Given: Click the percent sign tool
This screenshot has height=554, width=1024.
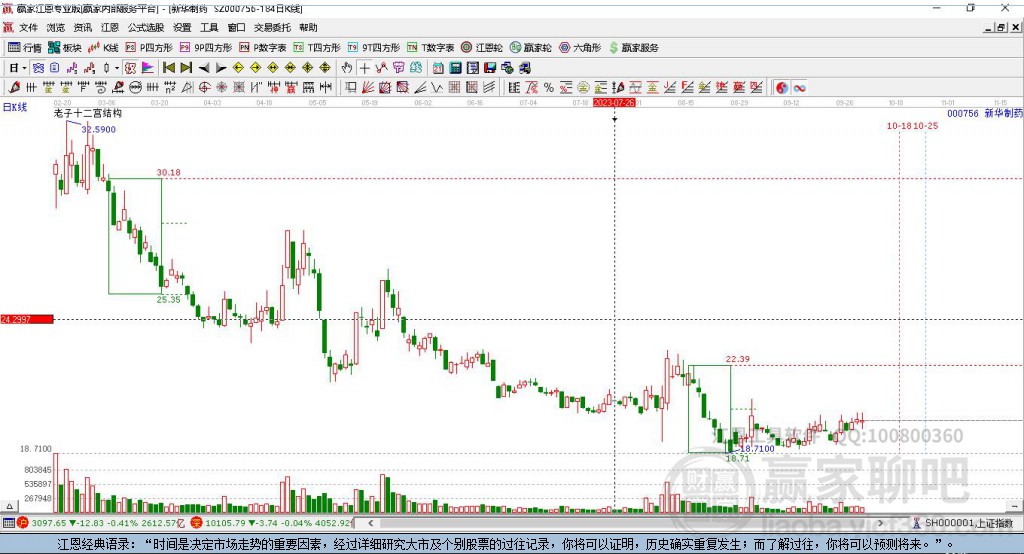Looking at the screenshot, I should pos(549,87).
